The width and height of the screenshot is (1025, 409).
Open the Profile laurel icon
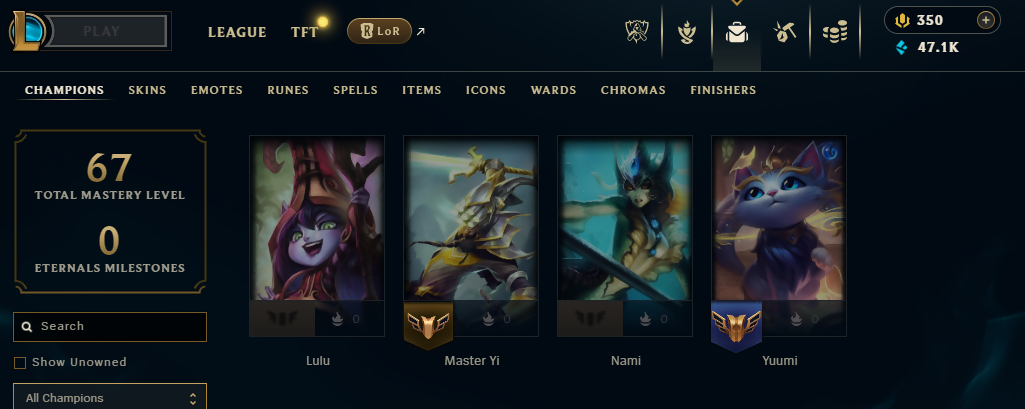pyautogui.click(x=686, y=32)
